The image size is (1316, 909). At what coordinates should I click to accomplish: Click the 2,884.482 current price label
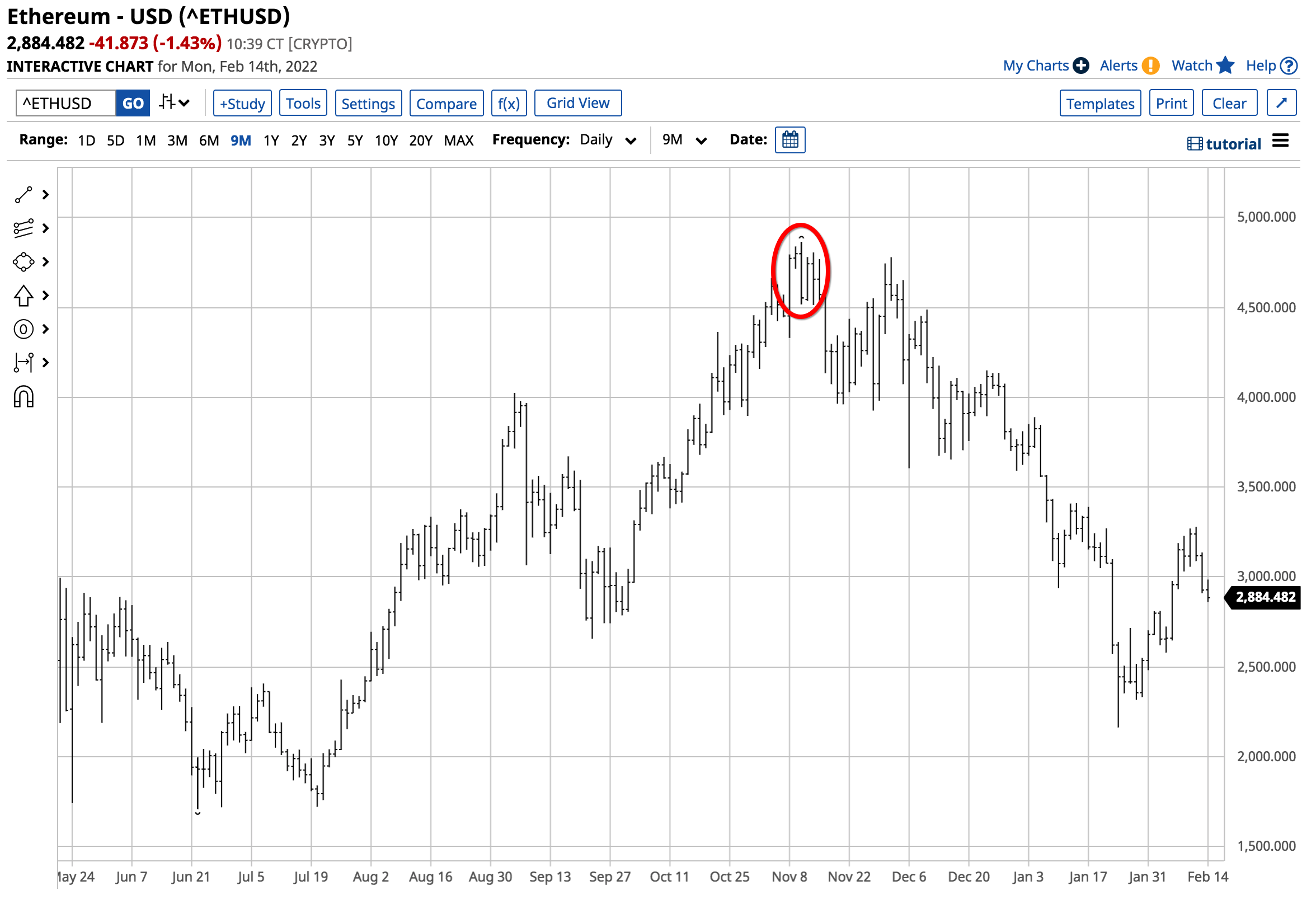[1262, 597]
